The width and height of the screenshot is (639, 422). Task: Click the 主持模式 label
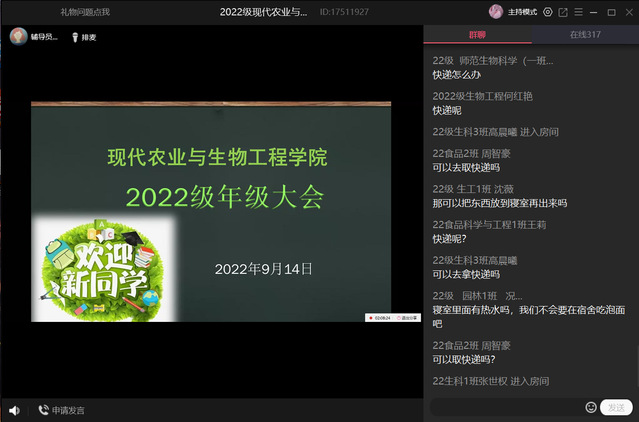point(523,12)
